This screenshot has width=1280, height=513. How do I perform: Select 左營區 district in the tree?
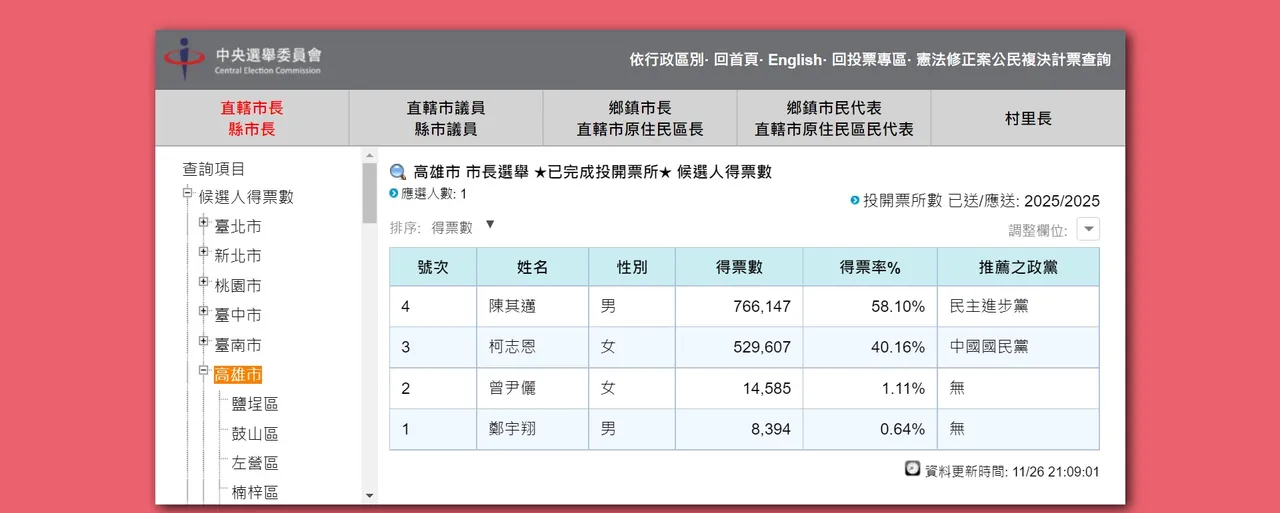pyautogui.click(x=255, y=463)
